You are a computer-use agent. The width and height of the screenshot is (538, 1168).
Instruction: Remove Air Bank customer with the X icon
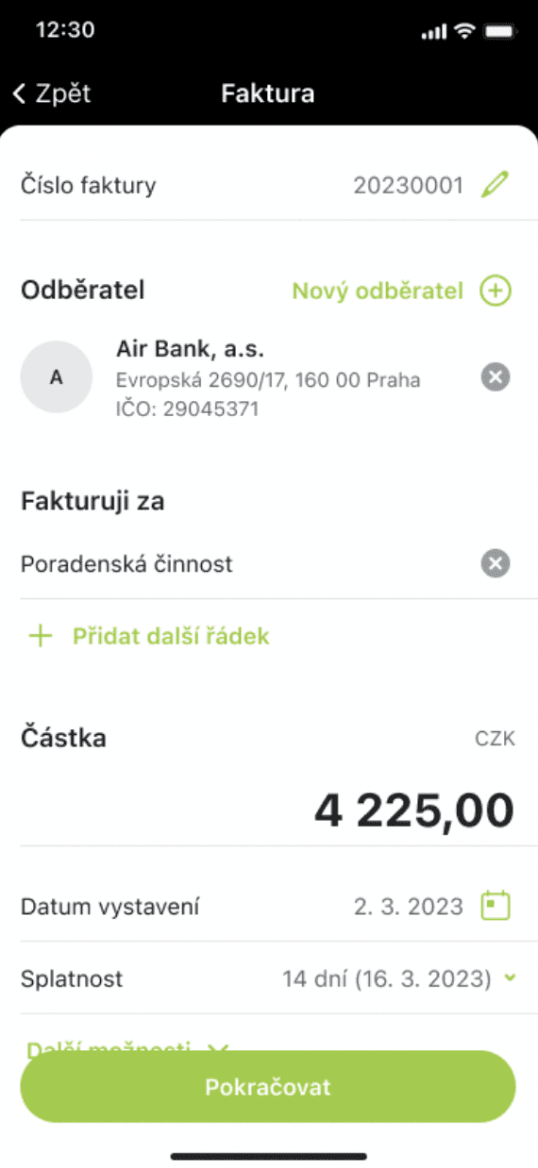click(496, 378)
